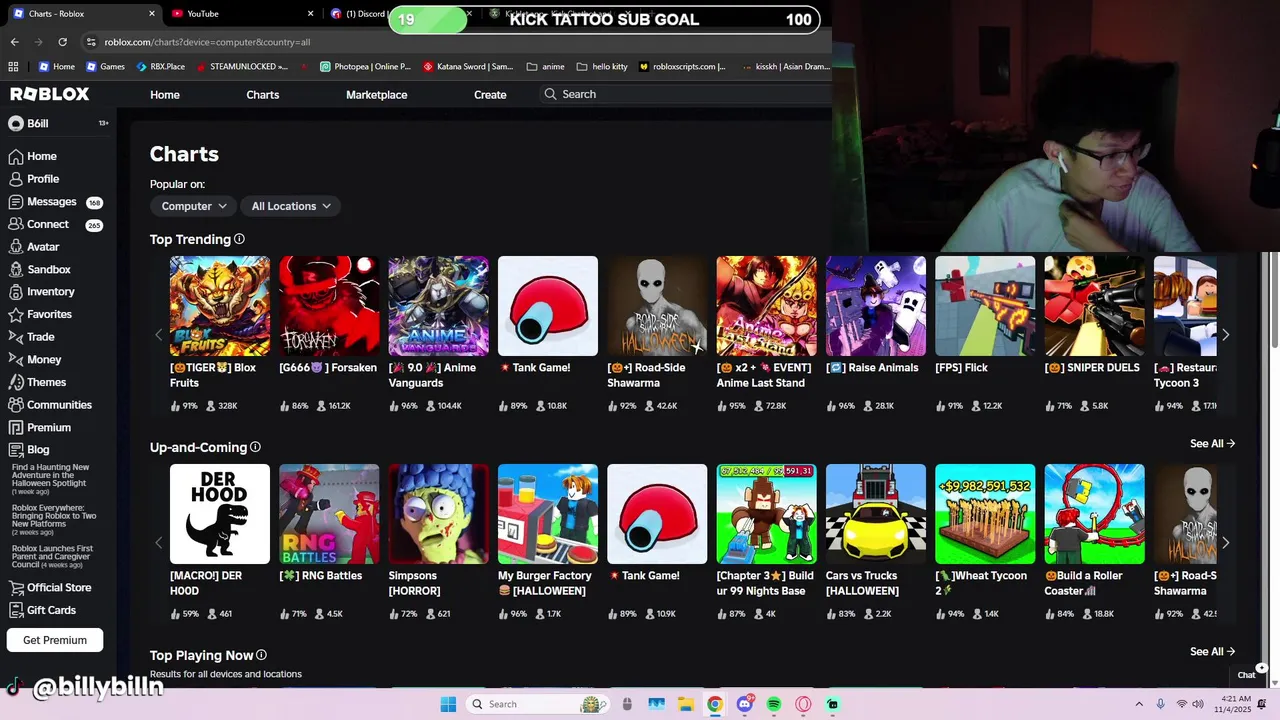The height and width of the screenshot is (720, 1280).
Task: Reload the page in the browser
Action: pyautogui.click(x=62, y=42)
